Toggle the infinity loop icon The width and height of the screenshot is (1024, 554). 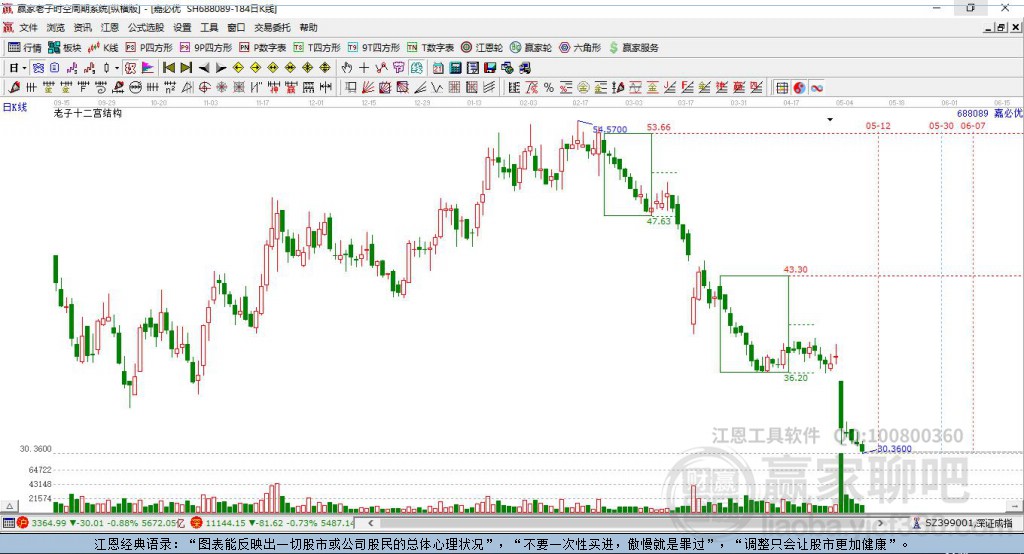point(817,88)
